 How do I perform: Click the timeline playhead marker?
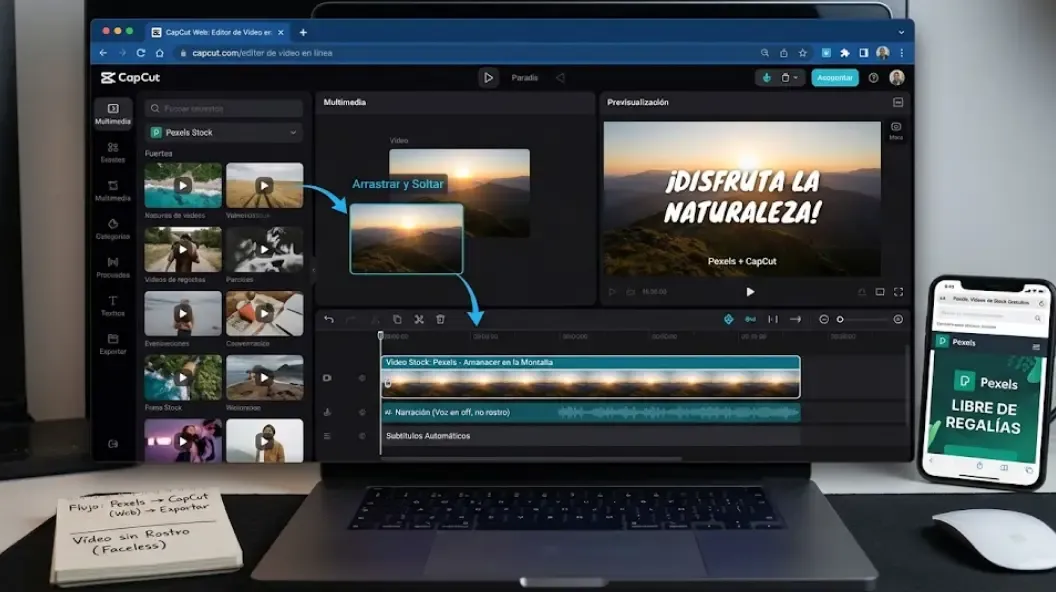tap(381, 335)
